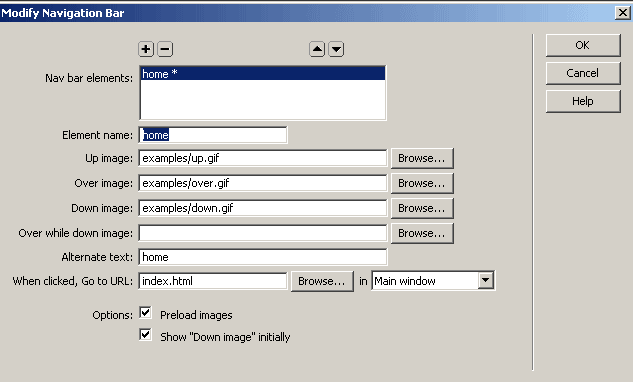Open Help for this dialog
The image size is (633, 382).
tap(583, 101)
